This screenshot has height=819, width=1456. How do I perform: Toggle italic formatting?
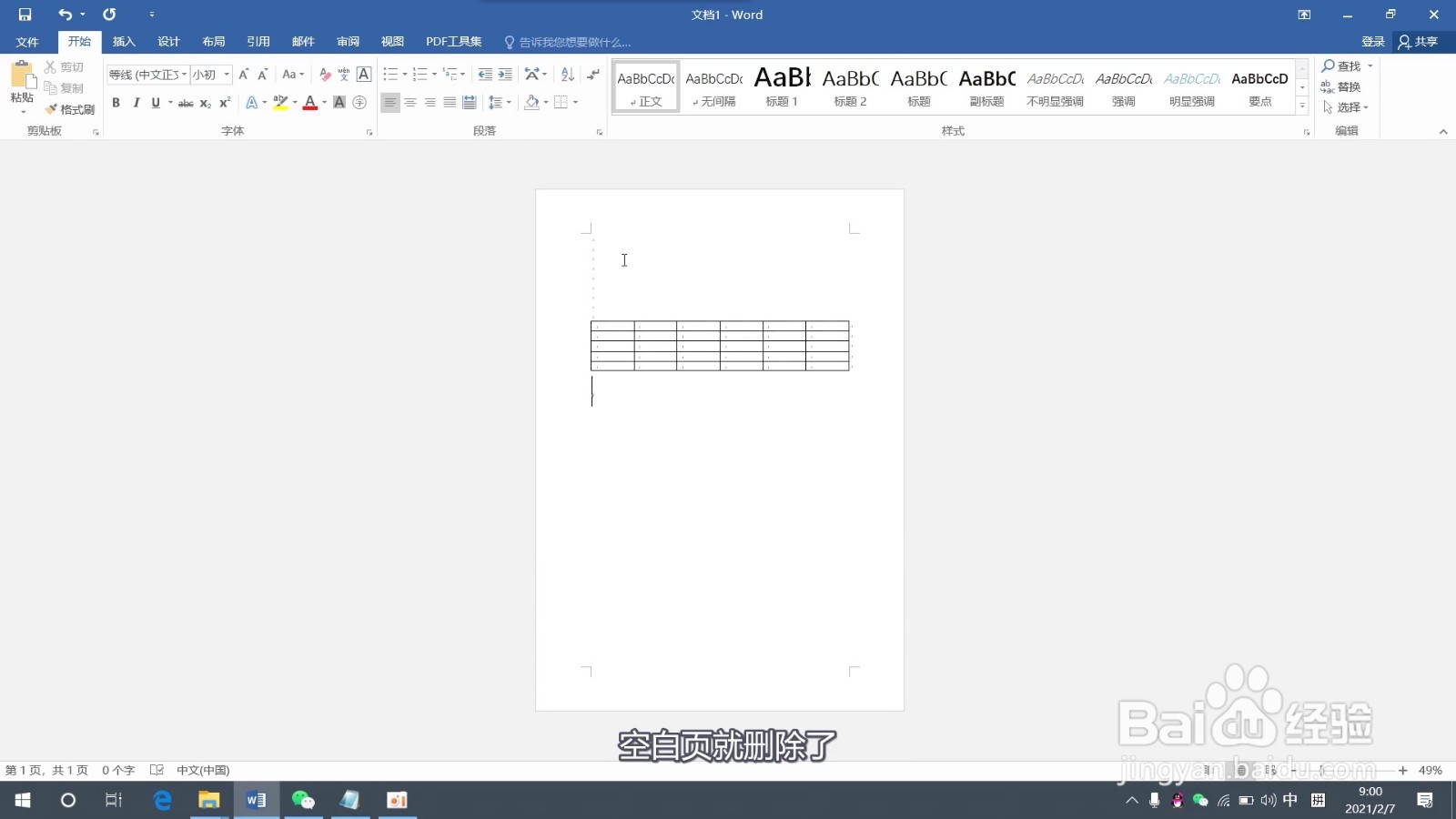pos(136,103)
